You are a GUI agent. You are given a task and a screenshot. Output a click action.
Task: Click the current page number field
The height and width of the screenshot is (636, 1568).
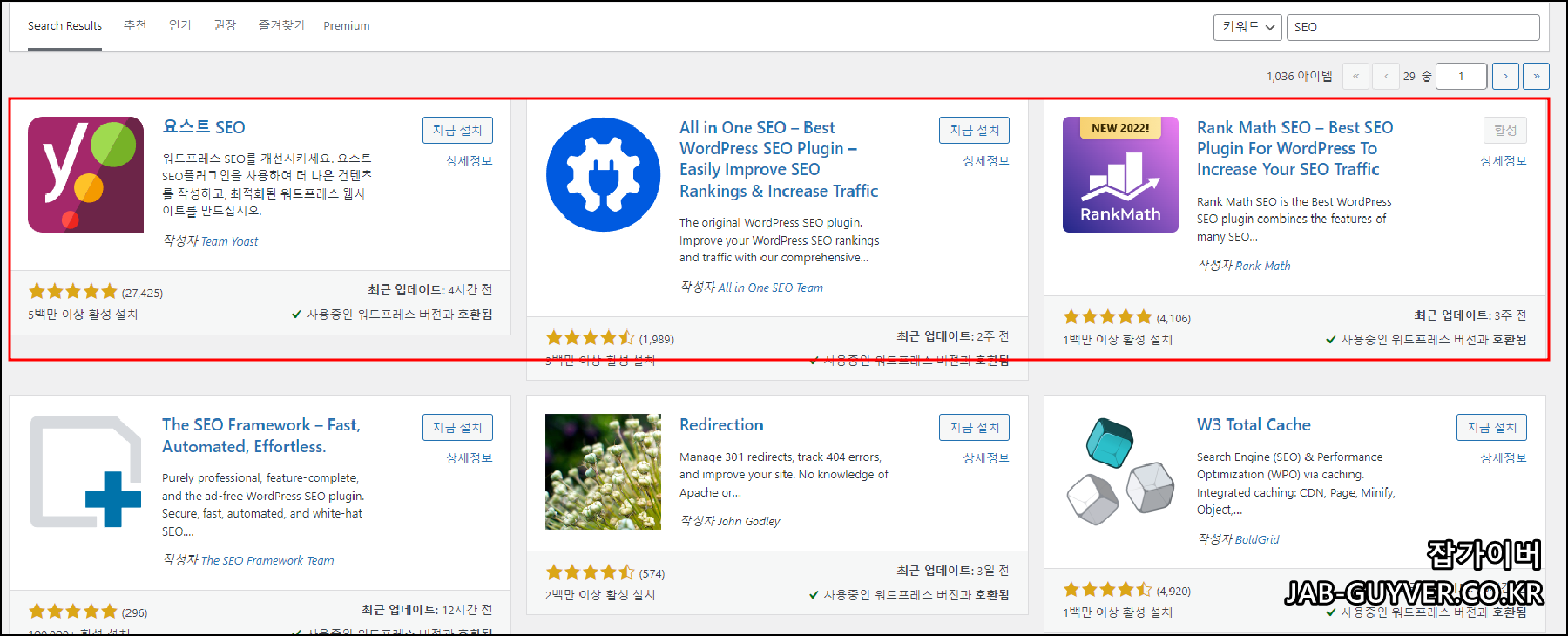1462,76
